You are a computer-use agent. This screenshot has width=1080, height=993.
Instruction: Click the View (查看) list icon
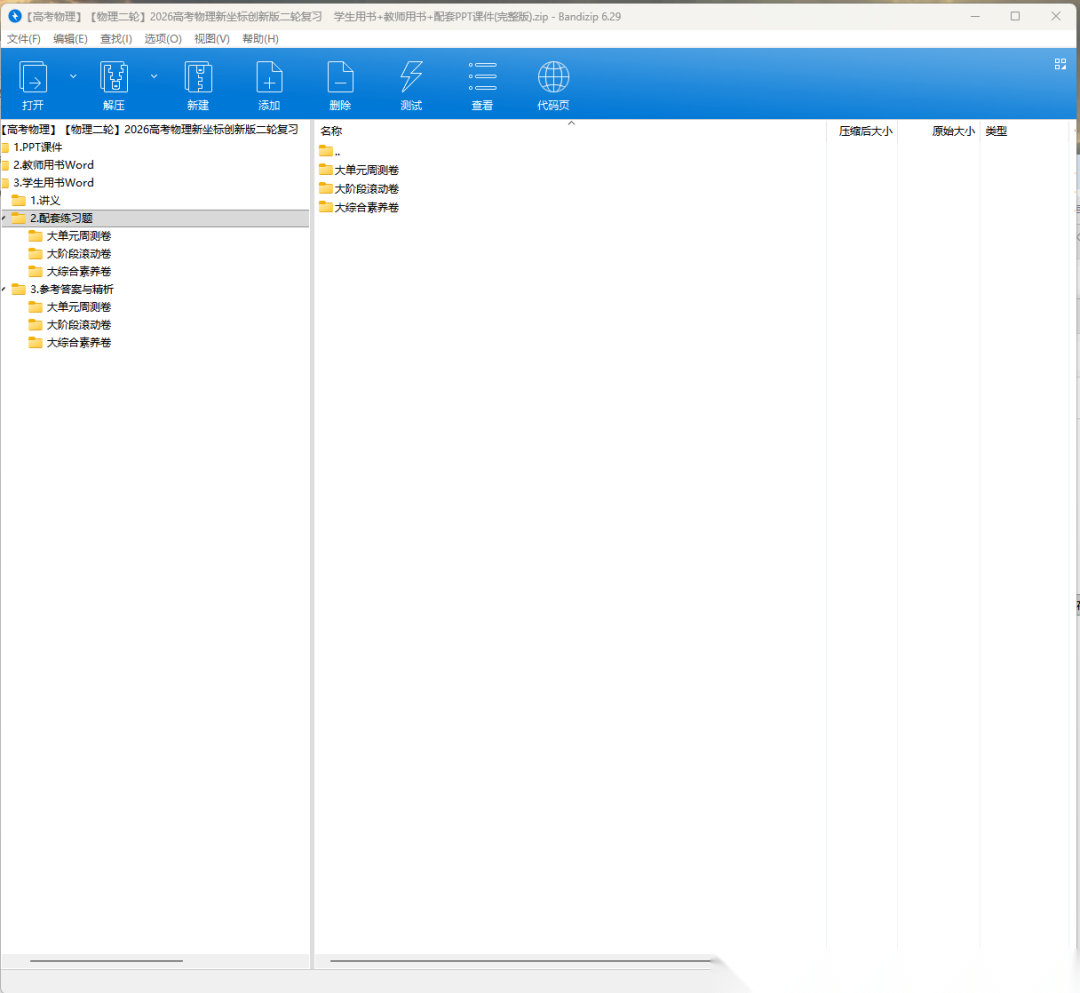tap(482, 78)
